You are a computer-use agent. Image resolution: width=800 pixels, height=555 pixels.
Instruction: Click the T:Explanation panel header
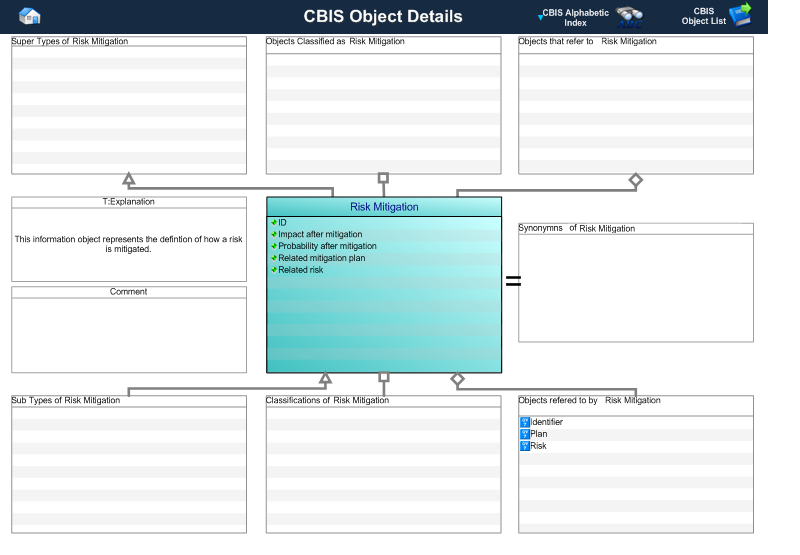pos(129,202)
